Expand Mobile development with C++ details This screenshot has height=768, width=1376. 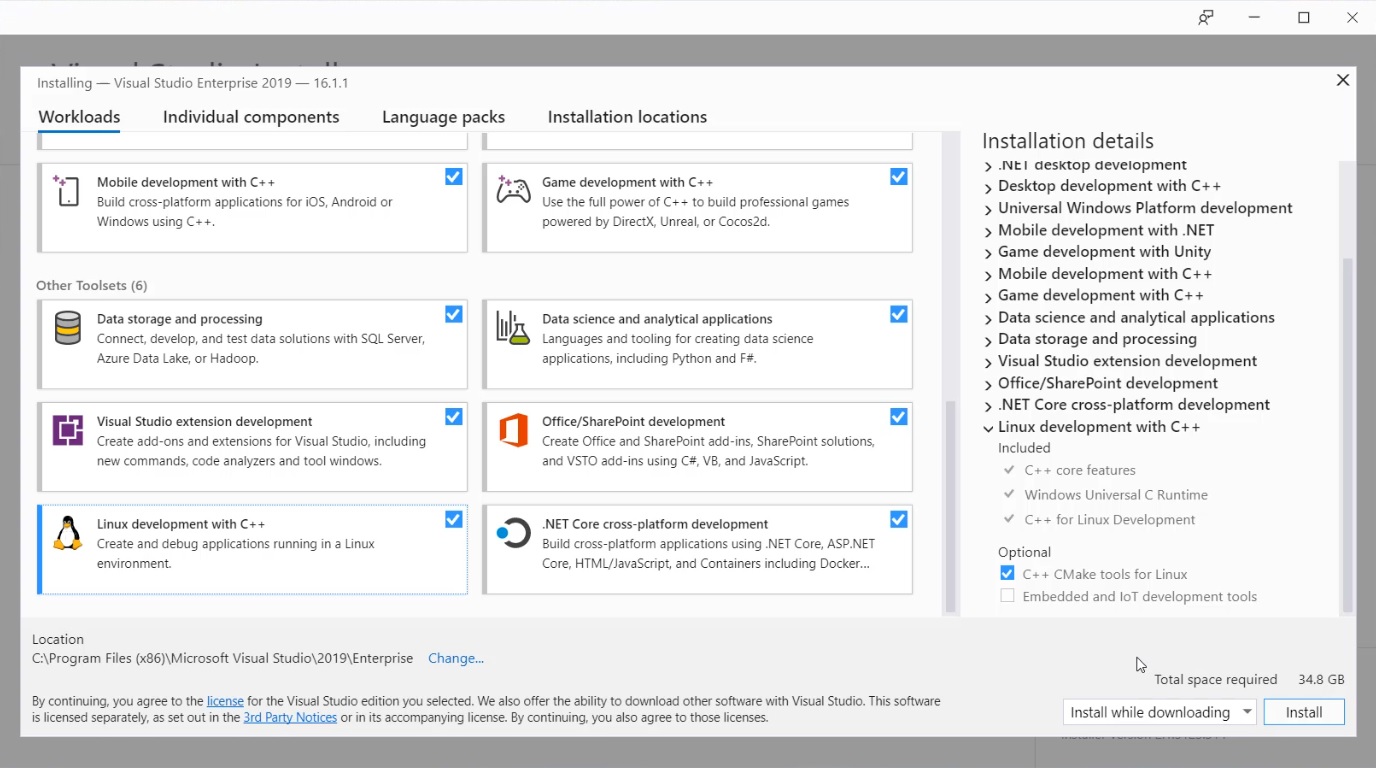988,275
